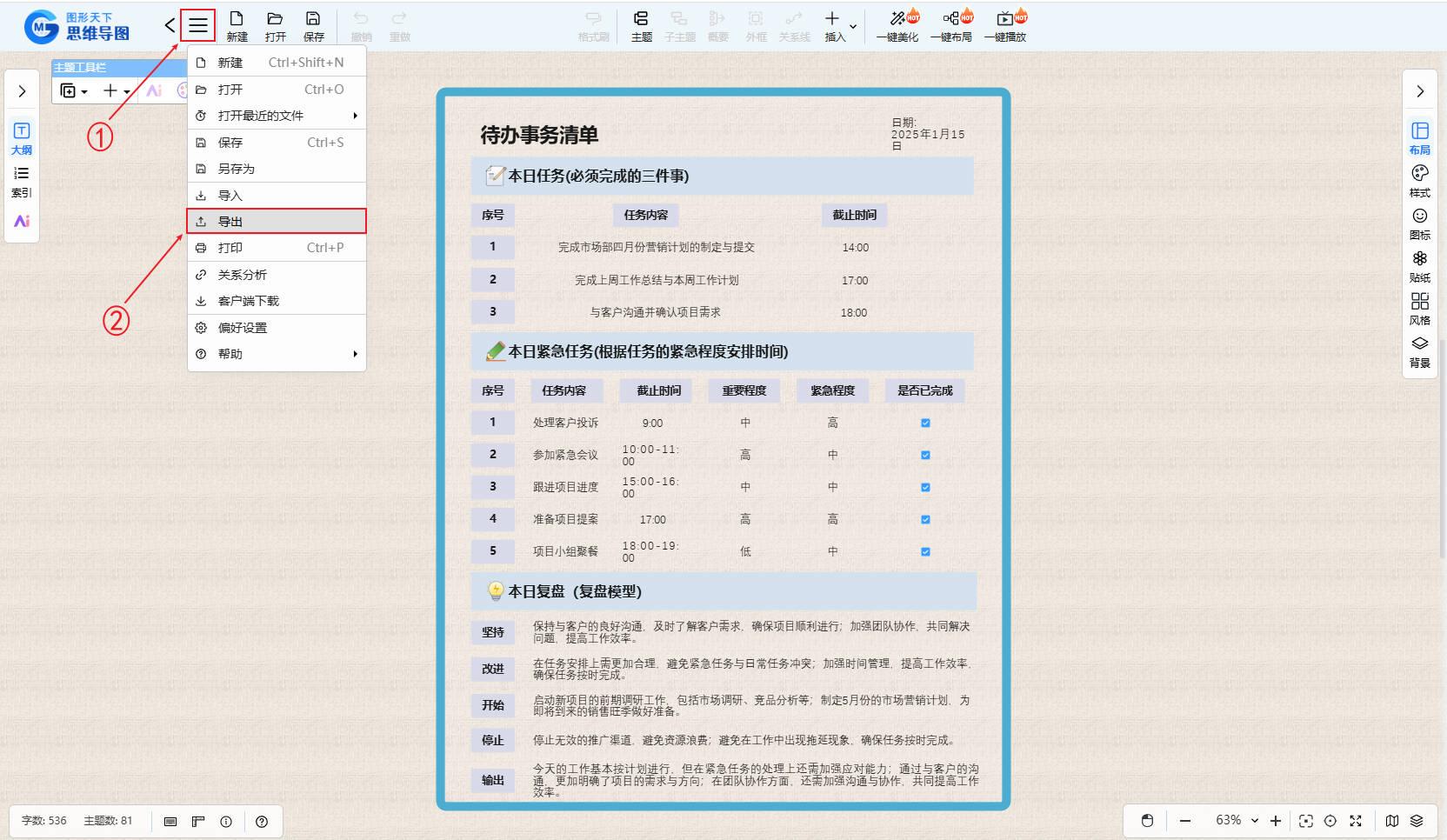Open the 大纲 outline view

pos(22,137)
